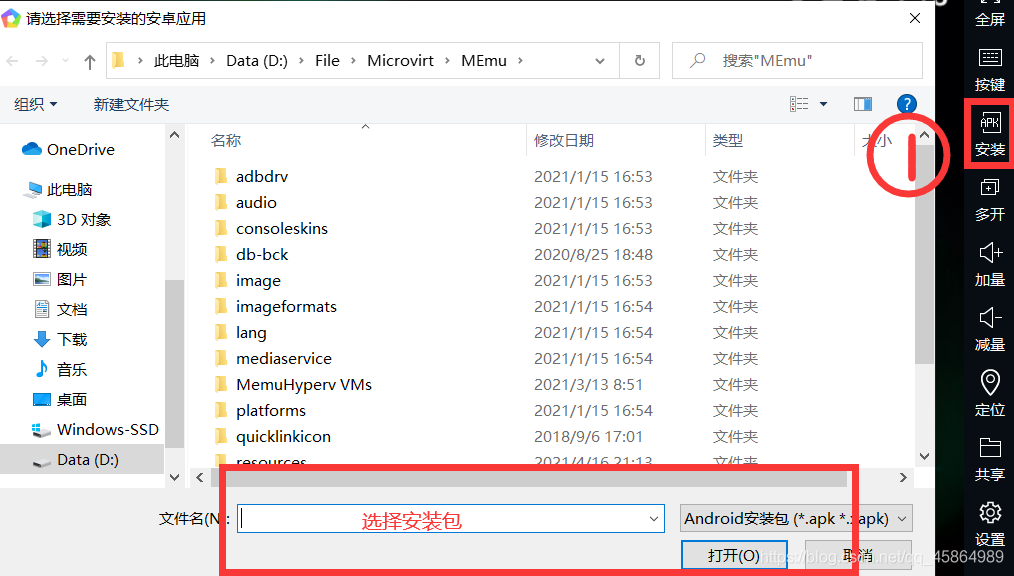
Task: Navigate to File in breadcrumb path
Action: coord(327,61)
